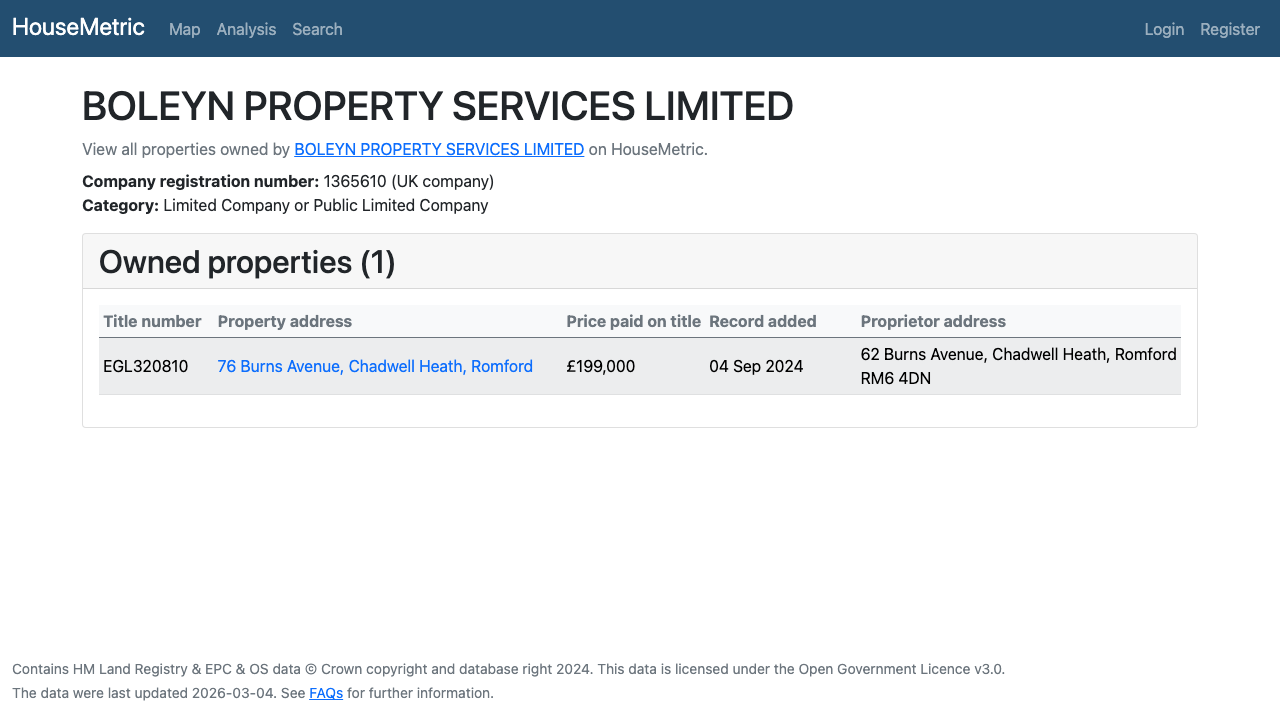Sort by the Price paid on title column
The height and width of the screenshot is (720, 1280).
634,321
